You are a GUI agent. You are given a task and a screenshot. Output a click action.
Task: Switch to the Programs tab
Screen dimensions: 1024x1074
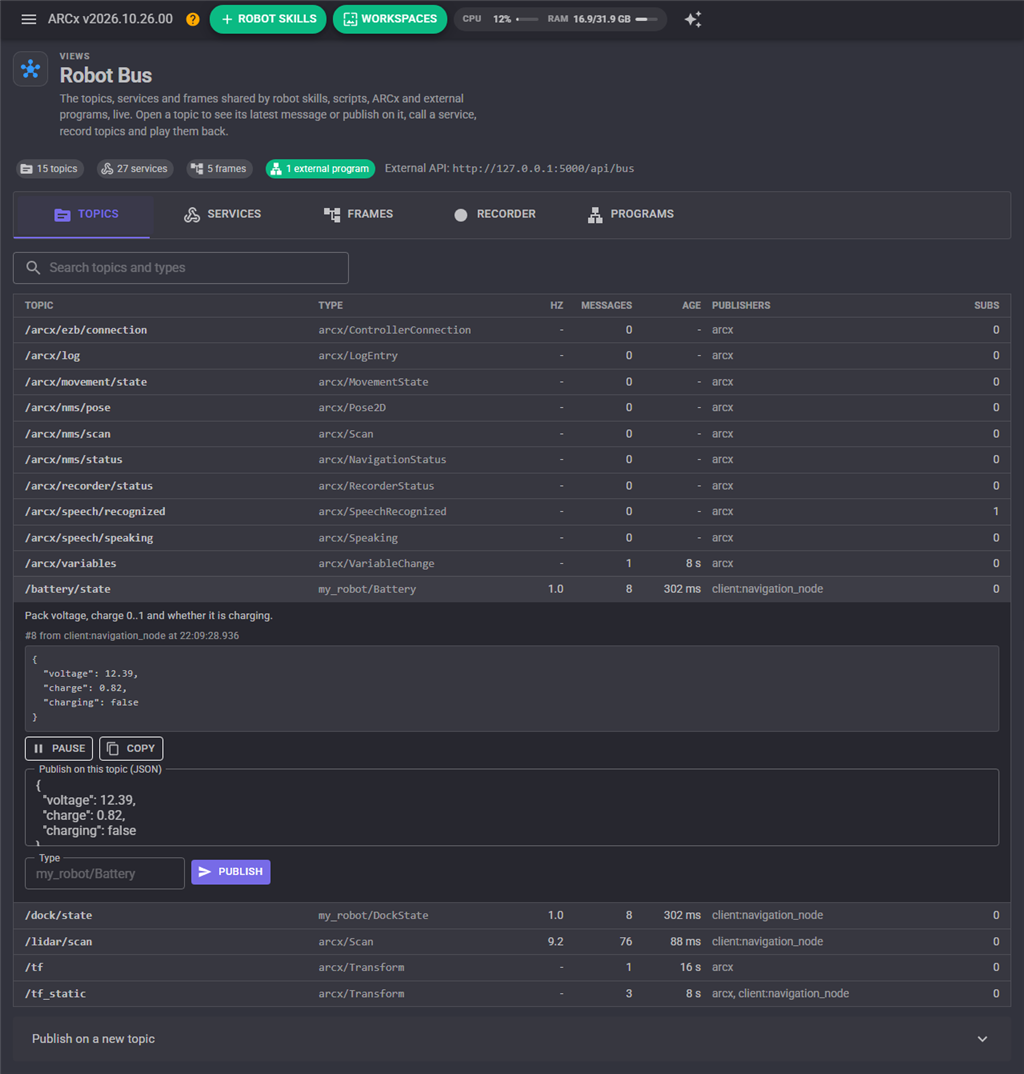(x=630, y=214)
